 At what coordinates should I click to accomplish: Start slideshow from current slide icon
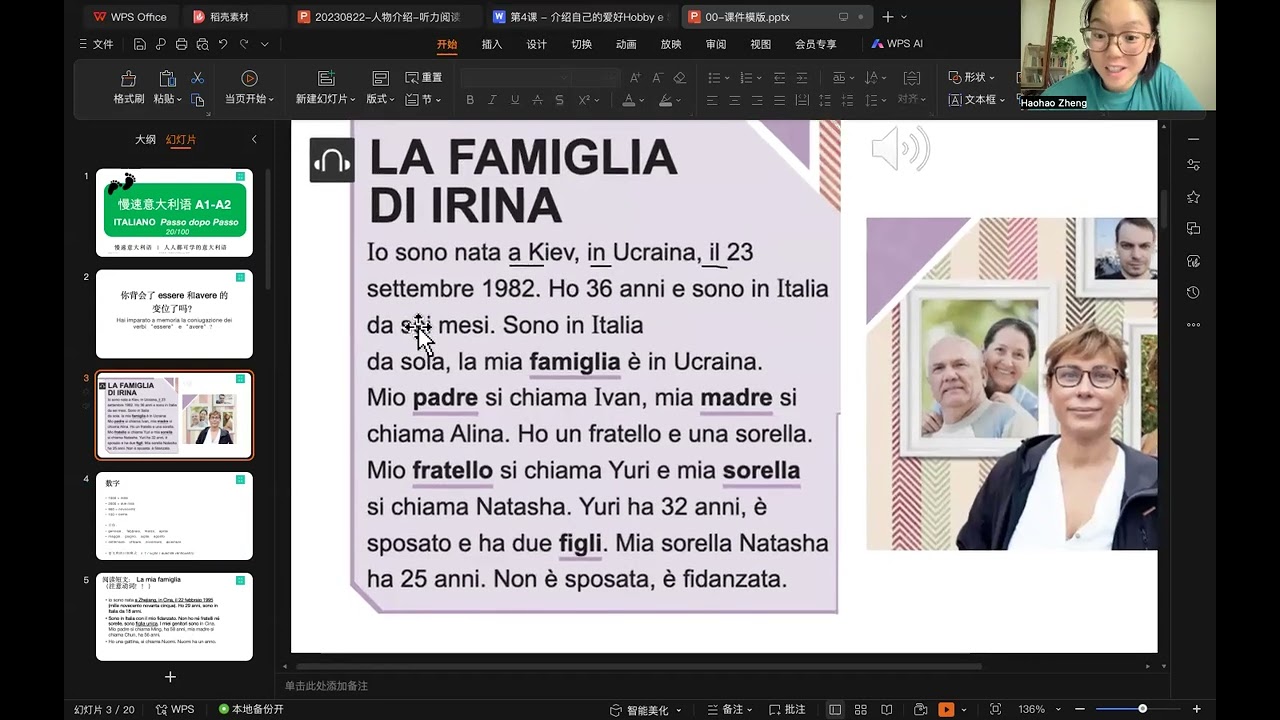click(x=249, y=79)
